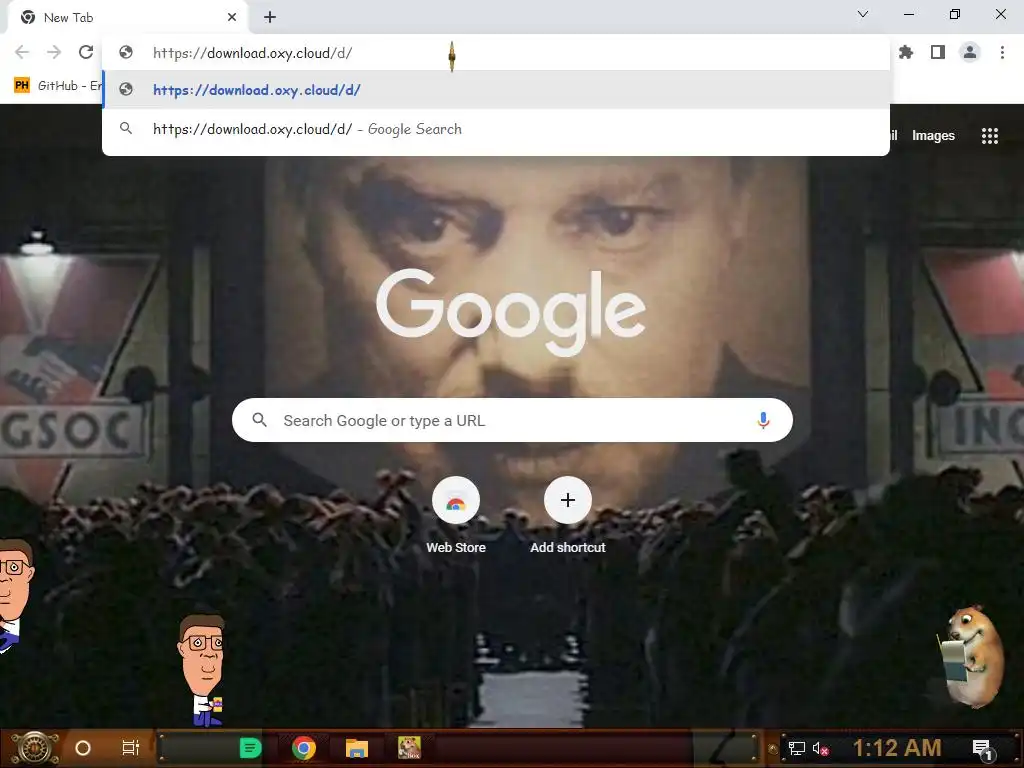Click the globe icon in the address bar
The image size is (1024, 768).
coord(126,52)
